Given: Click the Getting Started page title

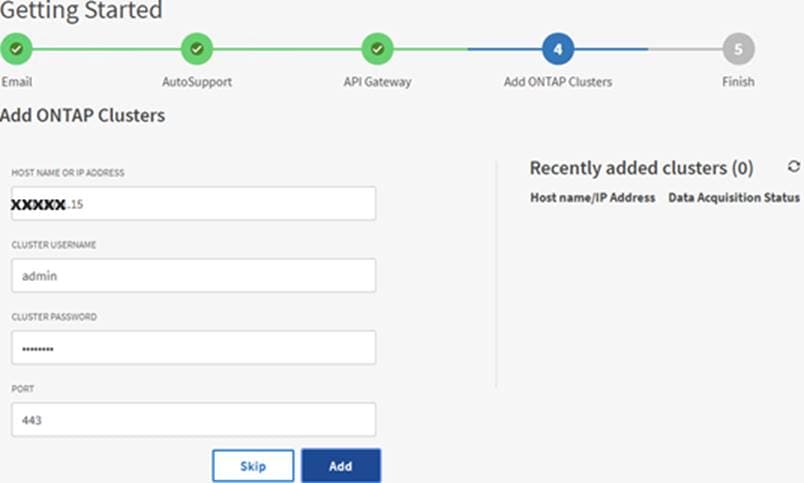Looking at the screenshot, I should [81, 10].
